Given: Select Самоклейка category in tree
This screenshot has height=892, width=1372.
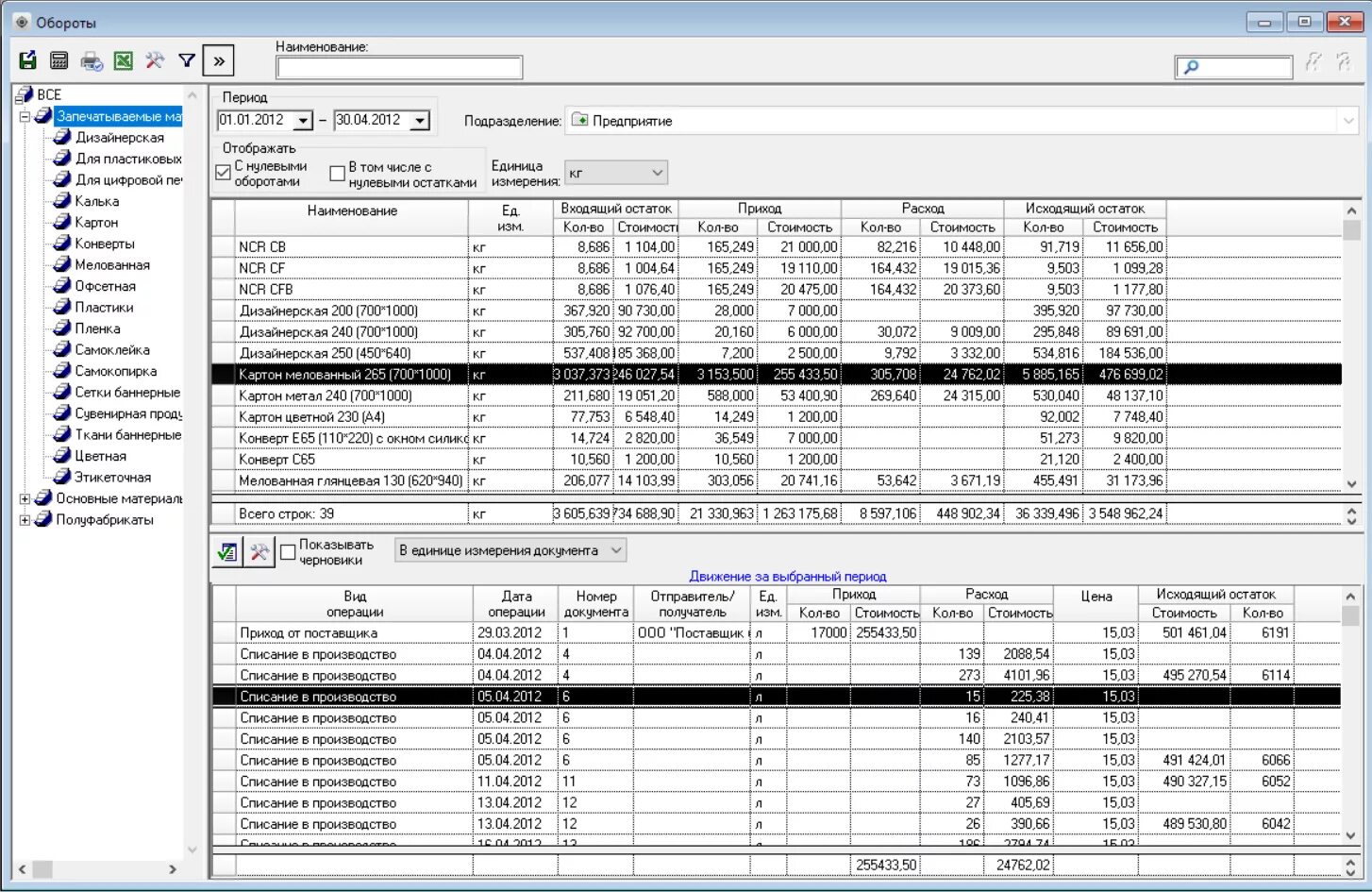Looking at the screenshot, I should [x=112, y=349].
